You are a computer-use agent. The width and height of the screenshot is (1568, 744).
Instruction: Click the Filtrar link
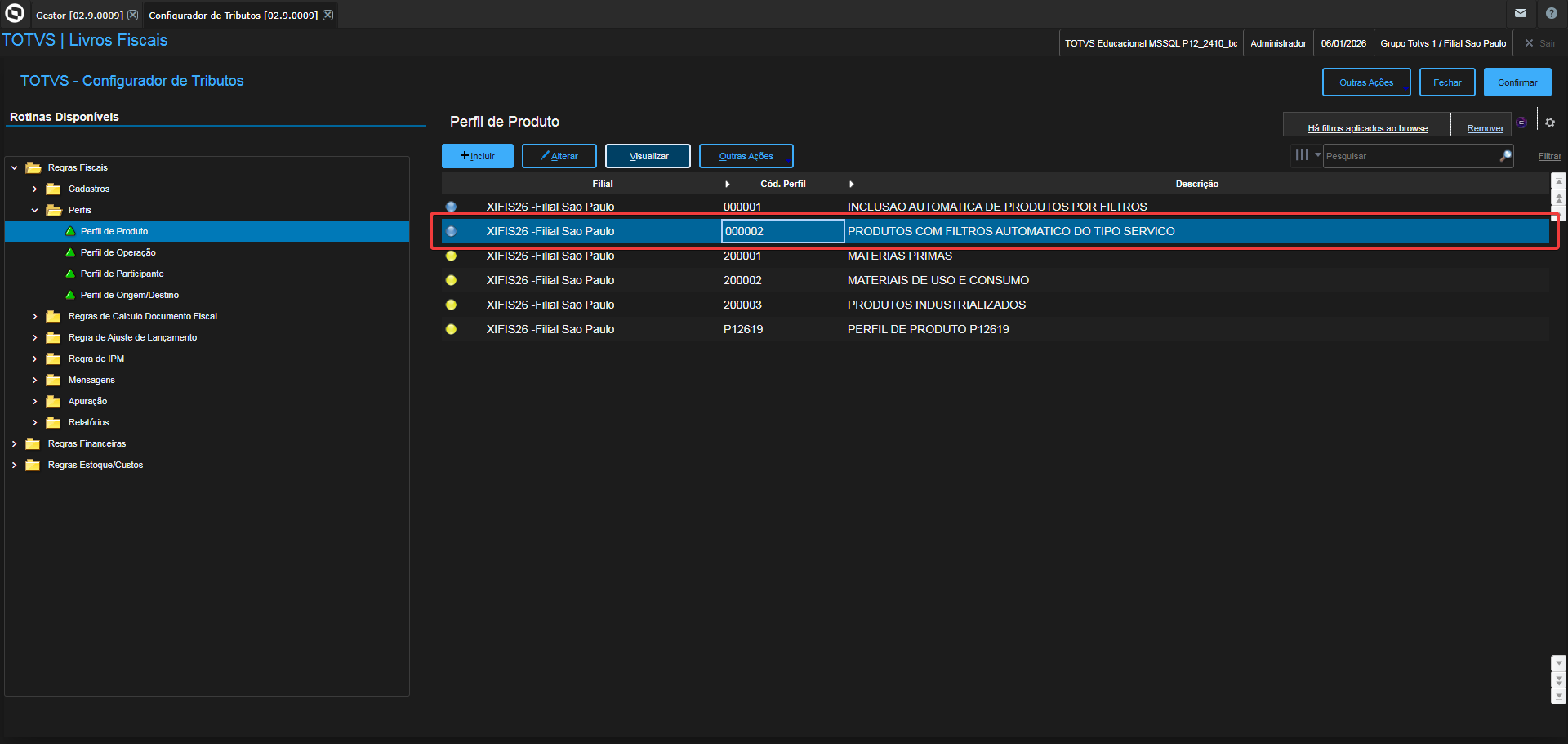tap(1549, 156)
